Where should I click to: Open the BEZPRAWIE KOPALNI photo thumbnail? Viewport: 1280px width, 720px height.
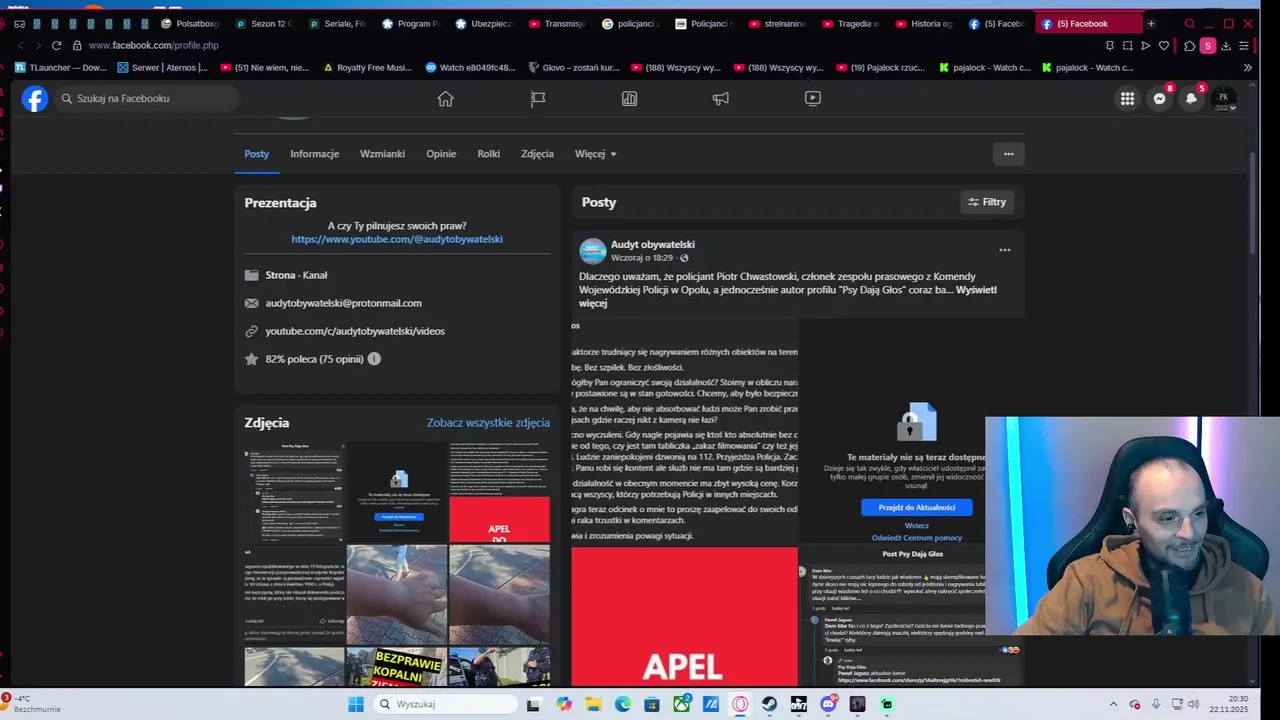pos(396,667)
